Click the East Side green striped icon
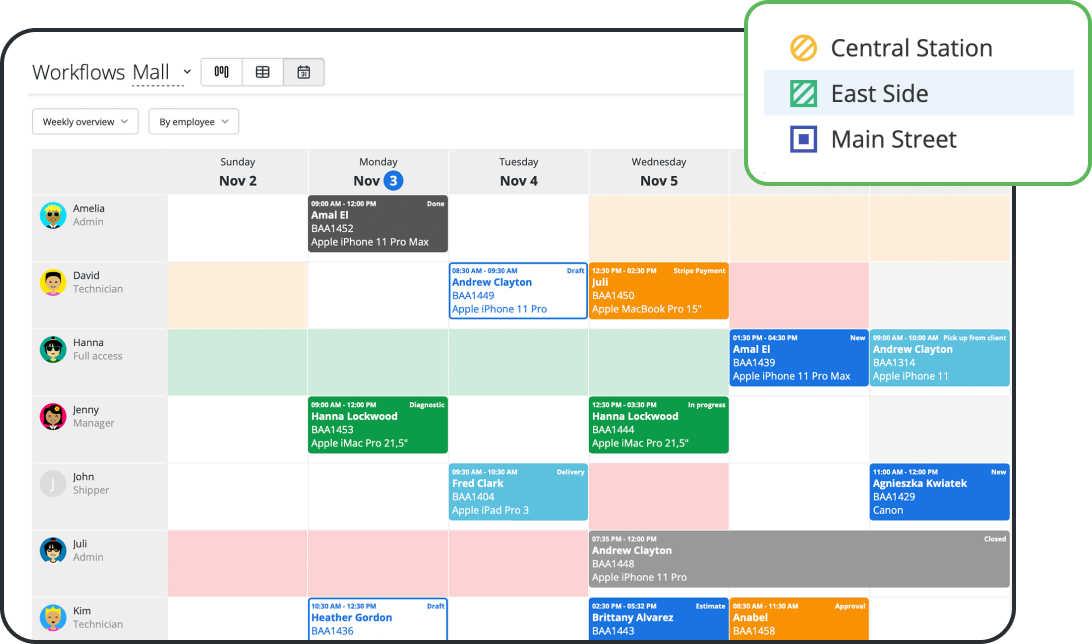The height and width of the screenshot is (644, 1092). pyautogui.click(x=804, y=94)
